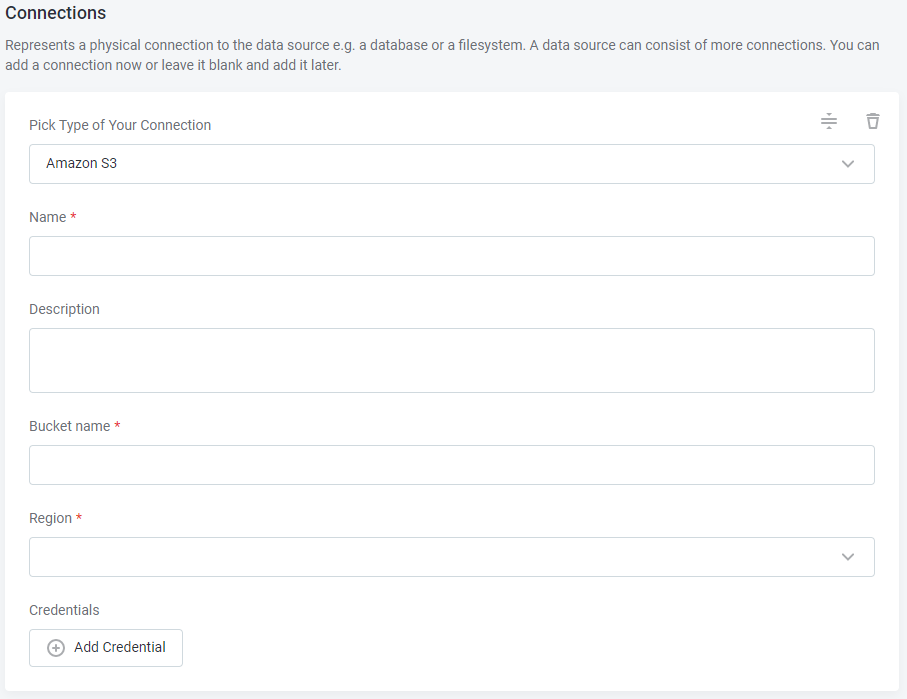This screenshot has width=907, height=699.
Task: Click the Description field label
Action: (x=65, y=310)
